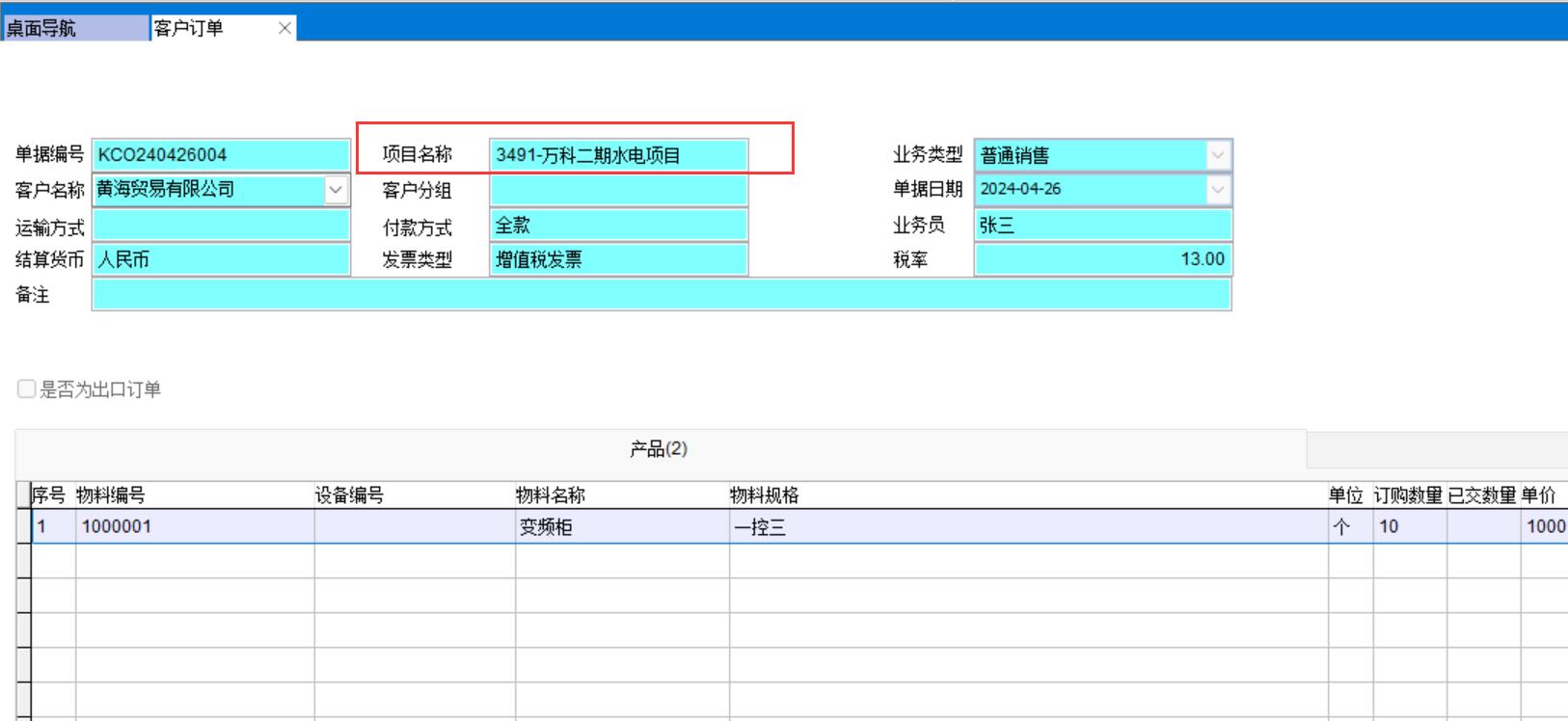Open the 单据日期 date picker dropdown
Image resolution: width=1568 pixels, height=721 pixels.
pos(1218,190)
